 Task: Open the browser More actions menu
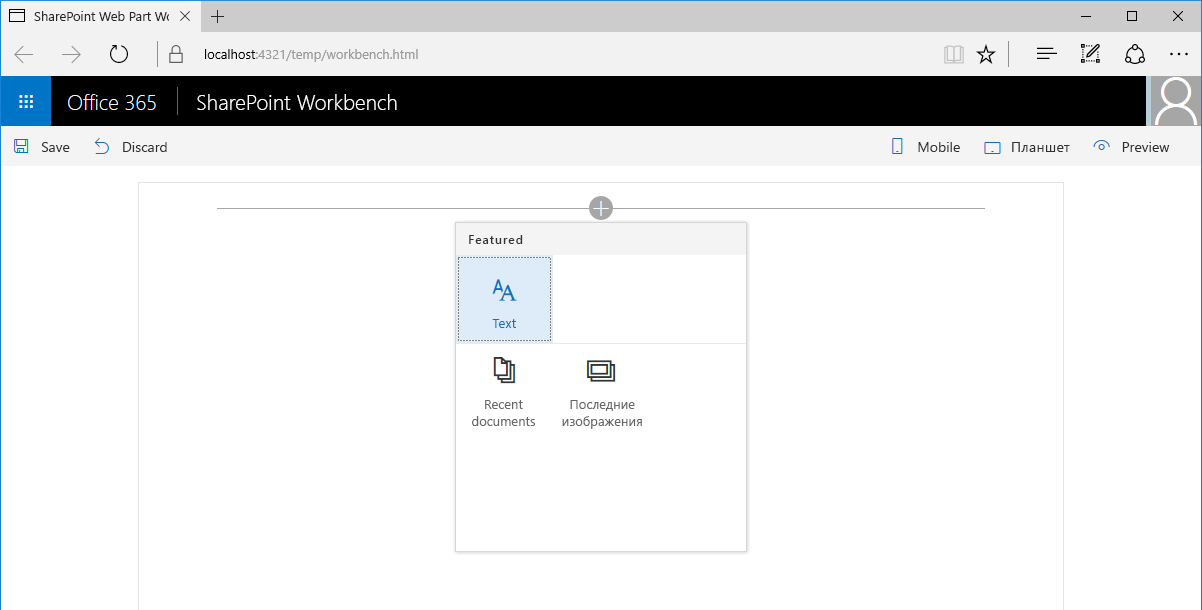tap(1178, 54)
